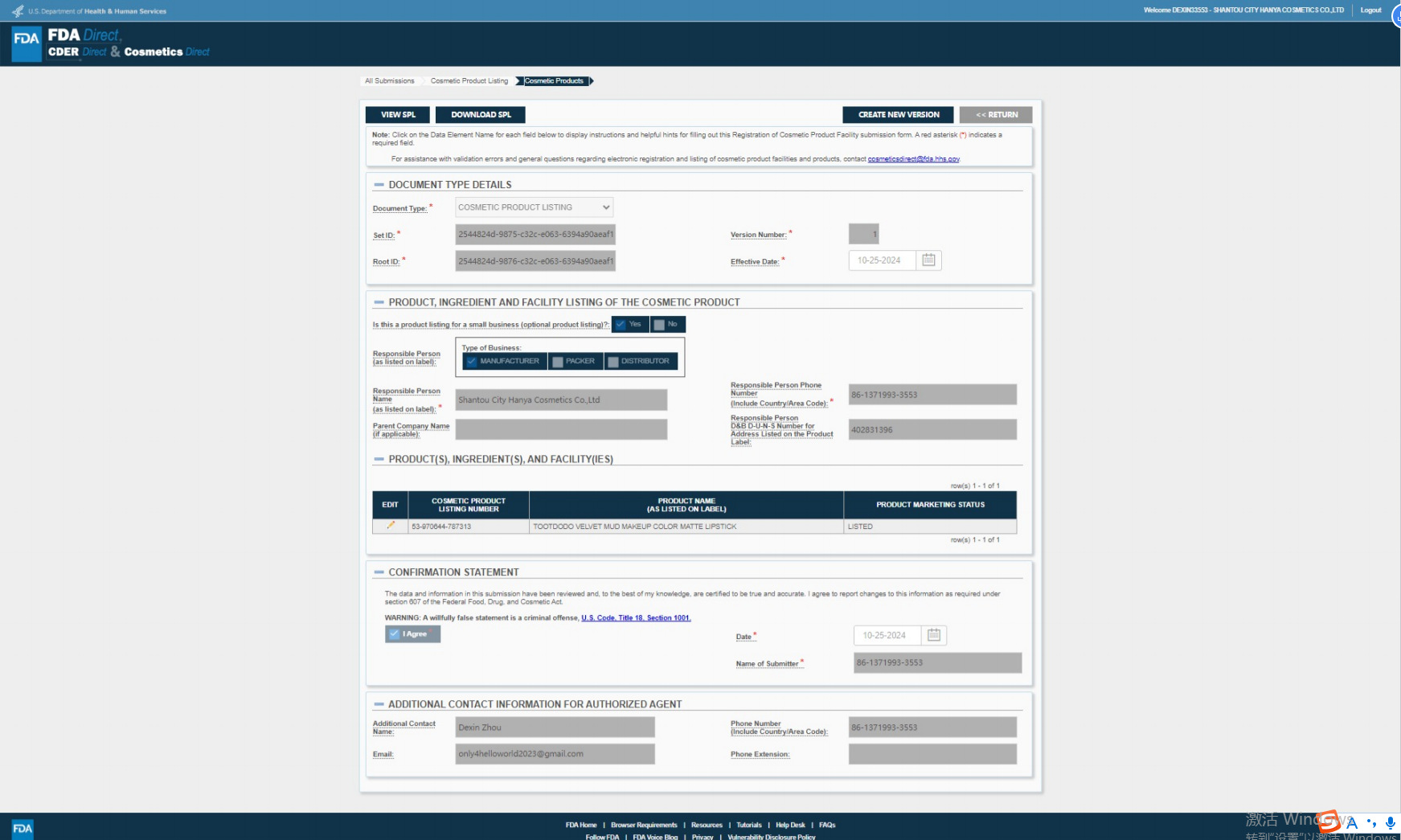Toggle small business listing to Yes
1401x840 pixels.
tap(630, 325)
